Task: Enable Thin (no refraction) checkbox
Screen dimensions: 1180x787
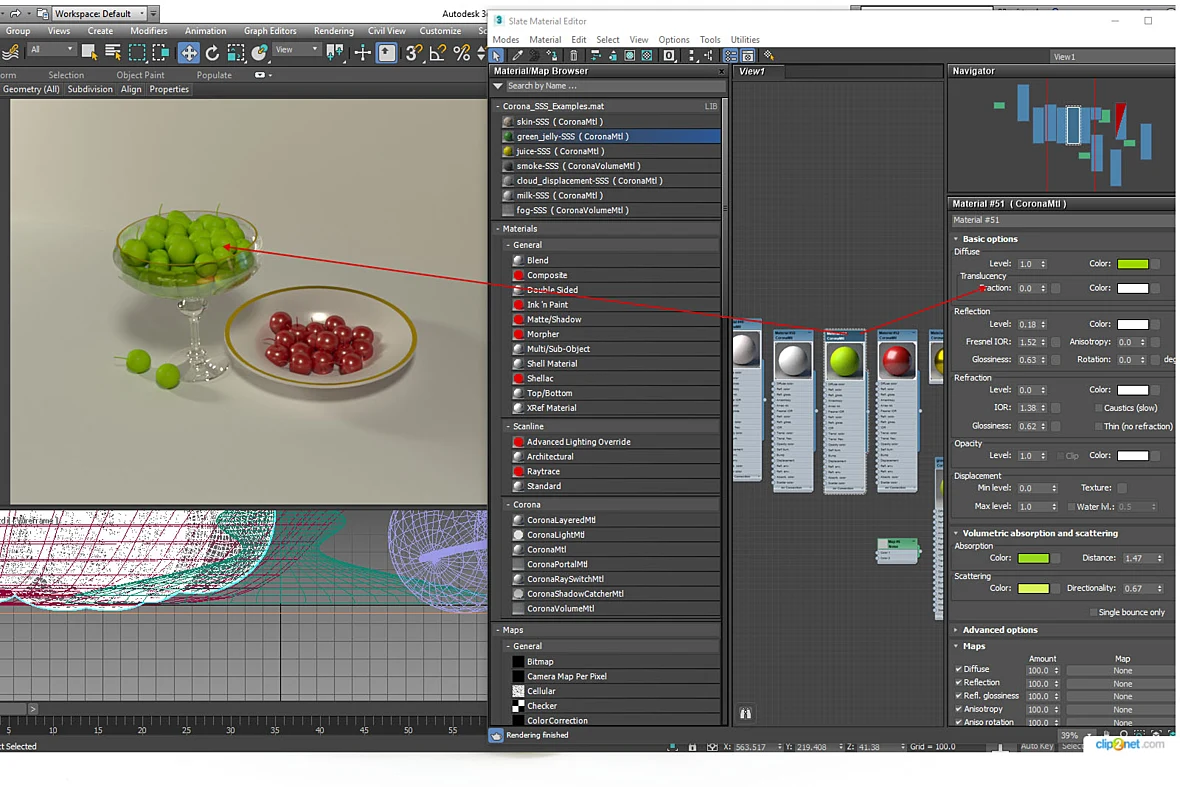Action: (1098, 426)
